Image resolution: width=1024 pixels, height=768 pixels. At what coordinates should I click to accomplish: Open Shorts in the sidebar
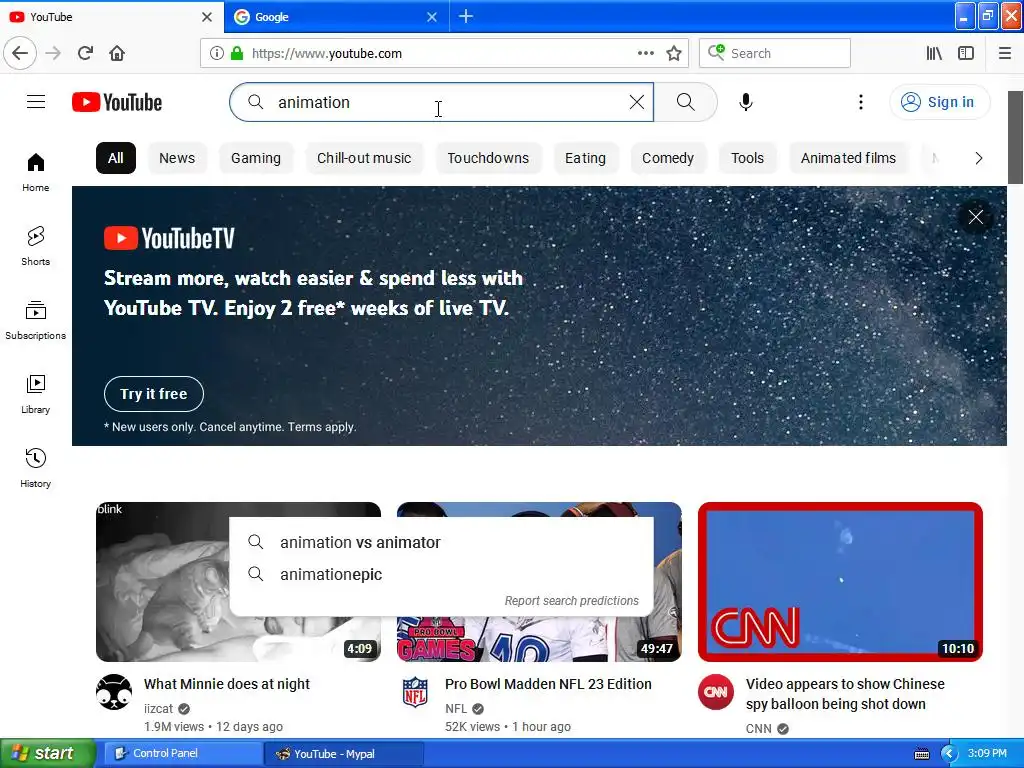[x=35, y=246]
